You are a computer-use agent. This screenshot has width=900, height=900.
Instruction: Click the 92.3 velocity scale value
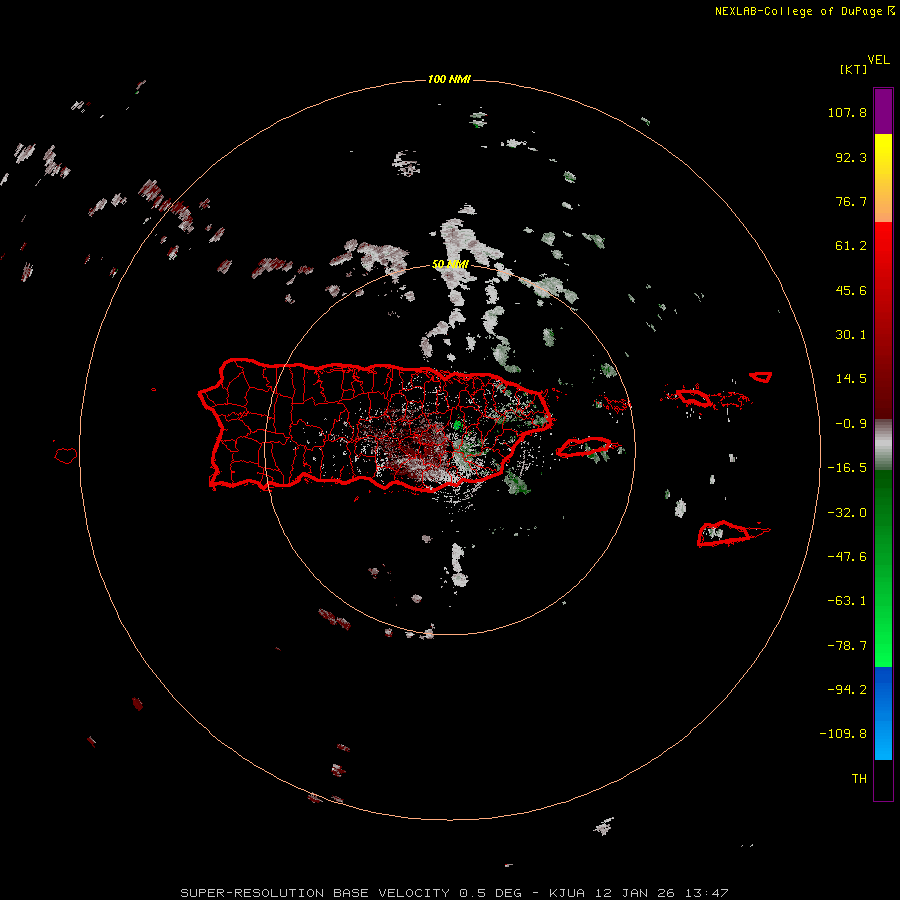851,157
